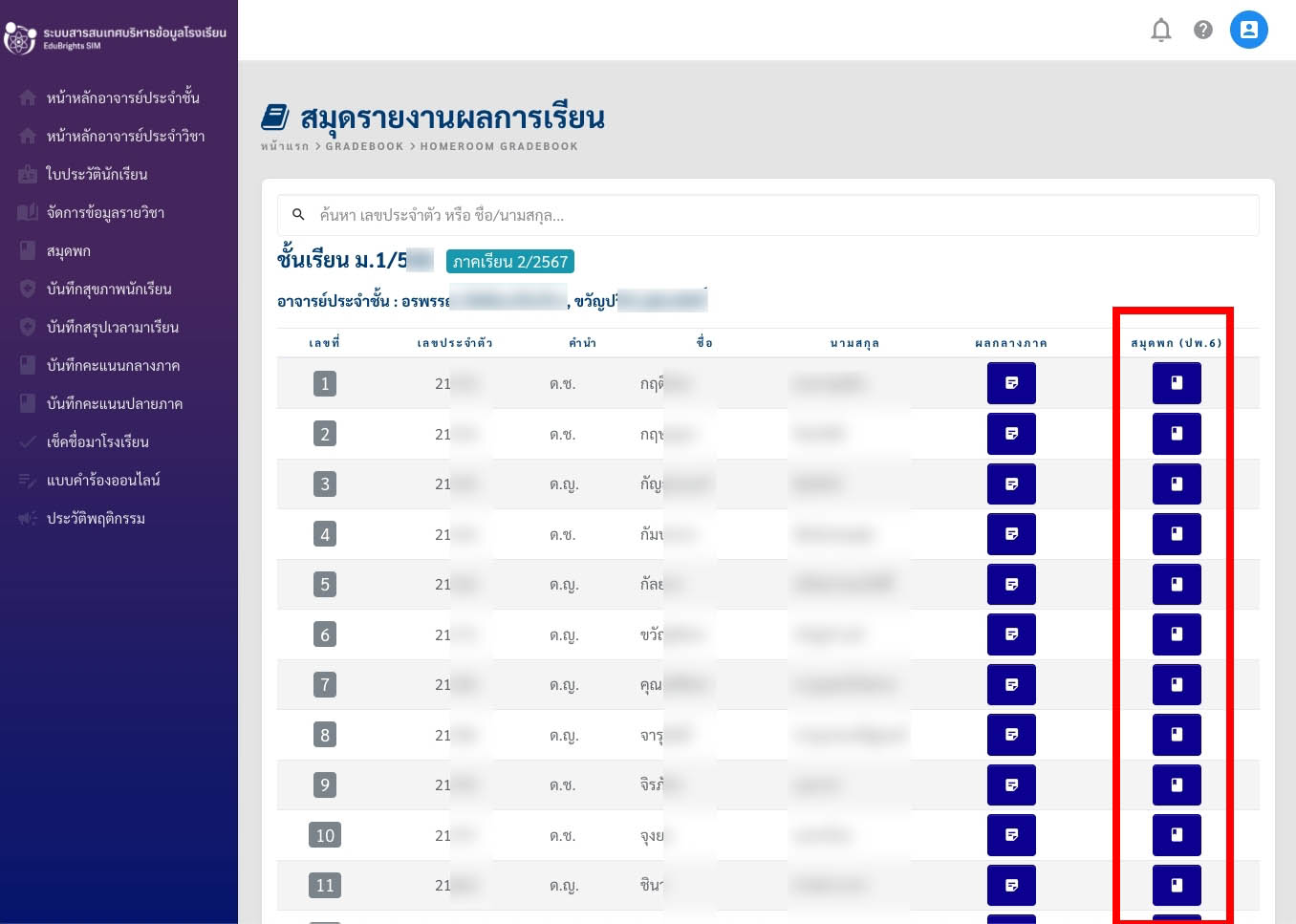The width and height of the screenshot is (1296, 924).
Task: Click the ภาคเรียน 2/2567 semester badge
Action: (x=510, y=262)
